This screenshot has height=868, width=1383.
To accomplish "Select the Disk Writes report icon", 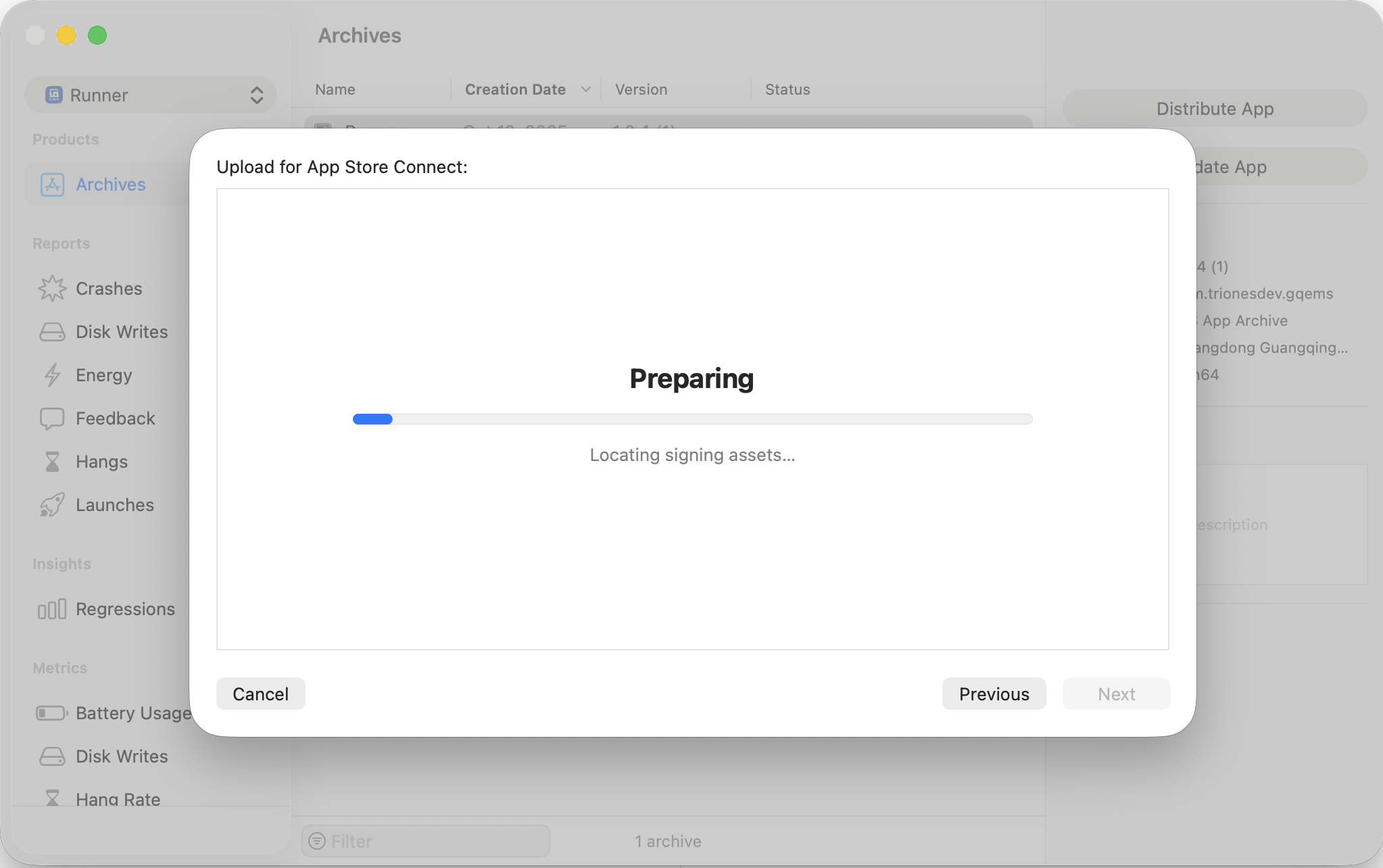I will (52, 332).
